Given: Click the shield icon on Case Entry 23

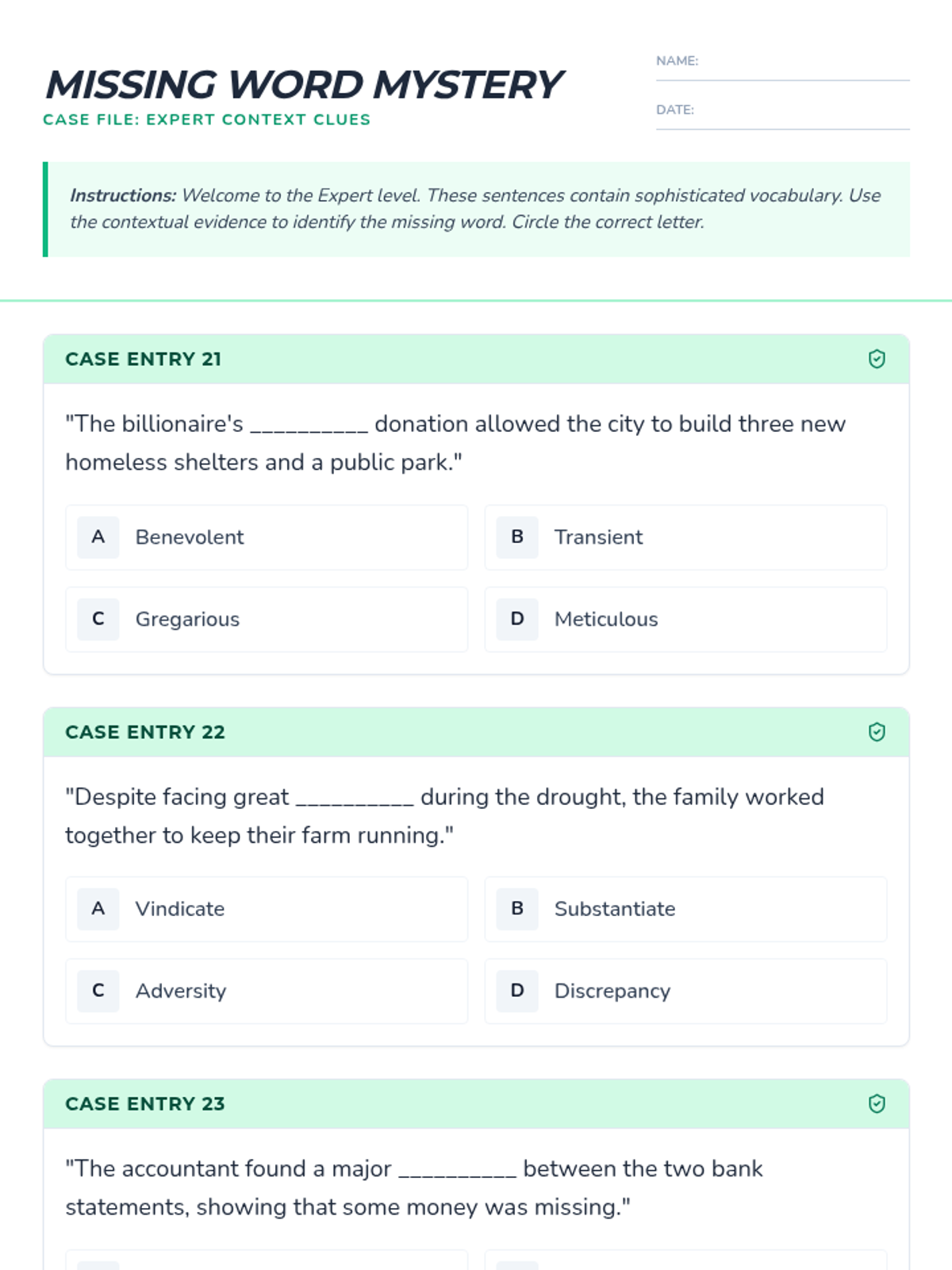Looking at the screenshot, I should pyautogui.click(x=877, y=1103).
